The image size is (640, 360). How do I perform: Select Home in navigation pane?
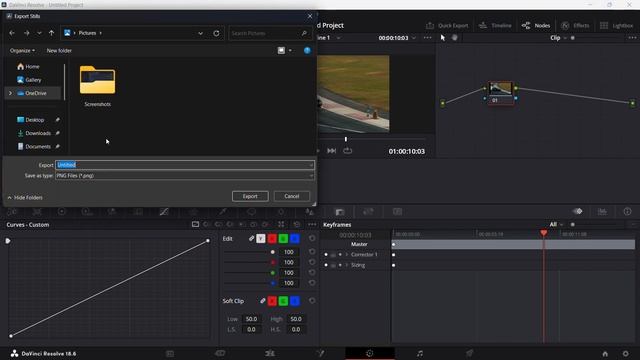click(28, 67)
